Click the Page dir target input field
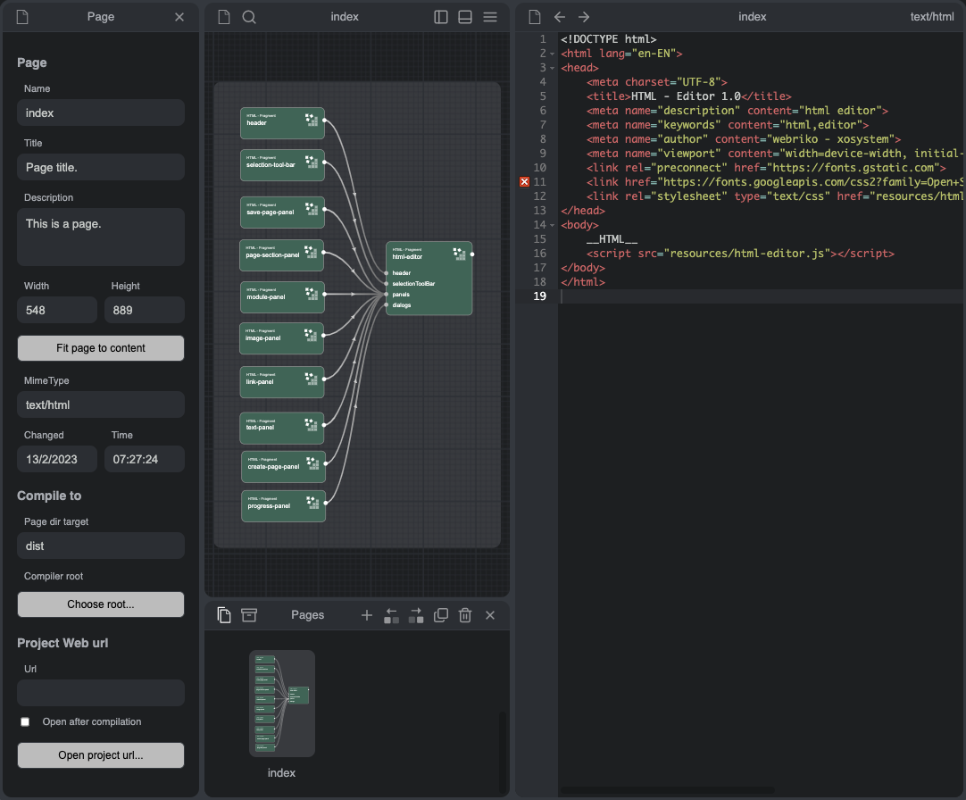This screenshot has width=966, height=800. [x=101, y=546]
